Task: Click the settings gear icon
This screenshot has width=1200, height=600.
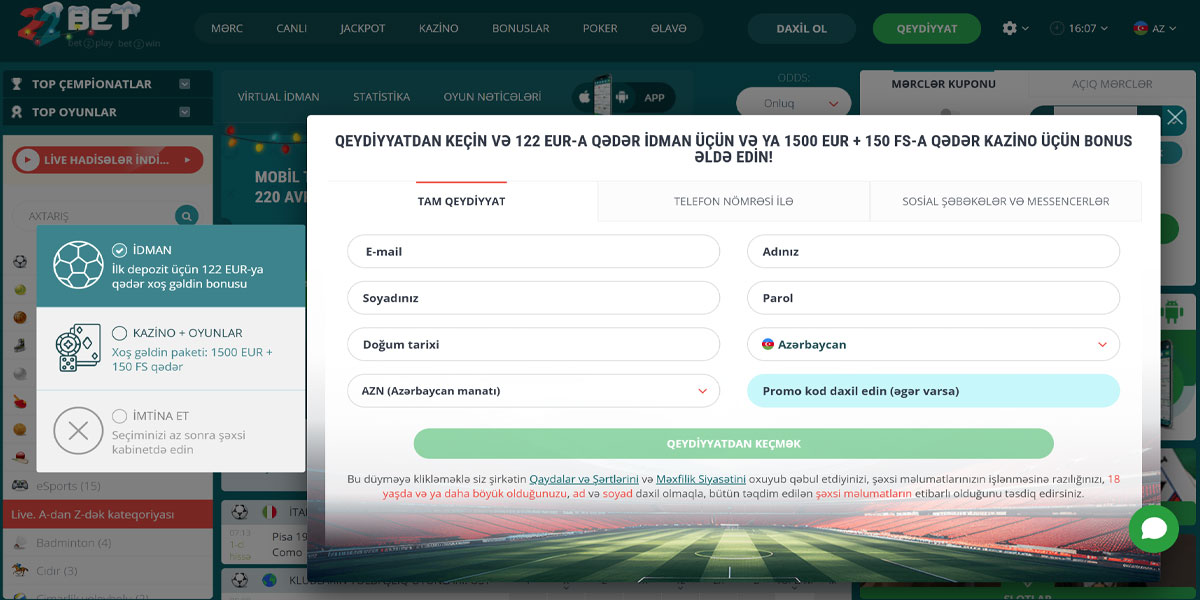Action: (x=1009, y=28)
